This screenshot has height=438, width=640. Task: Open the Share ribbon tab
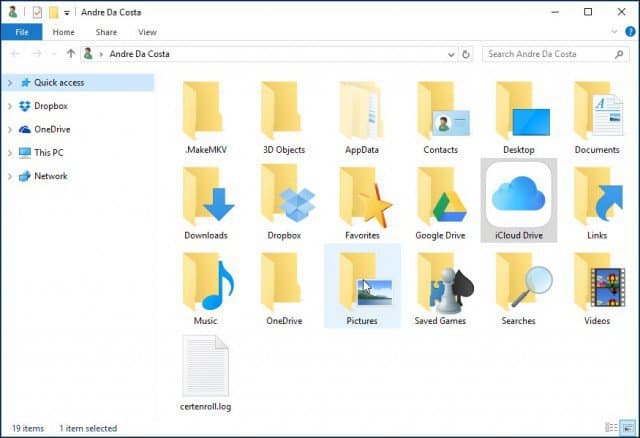106,32
